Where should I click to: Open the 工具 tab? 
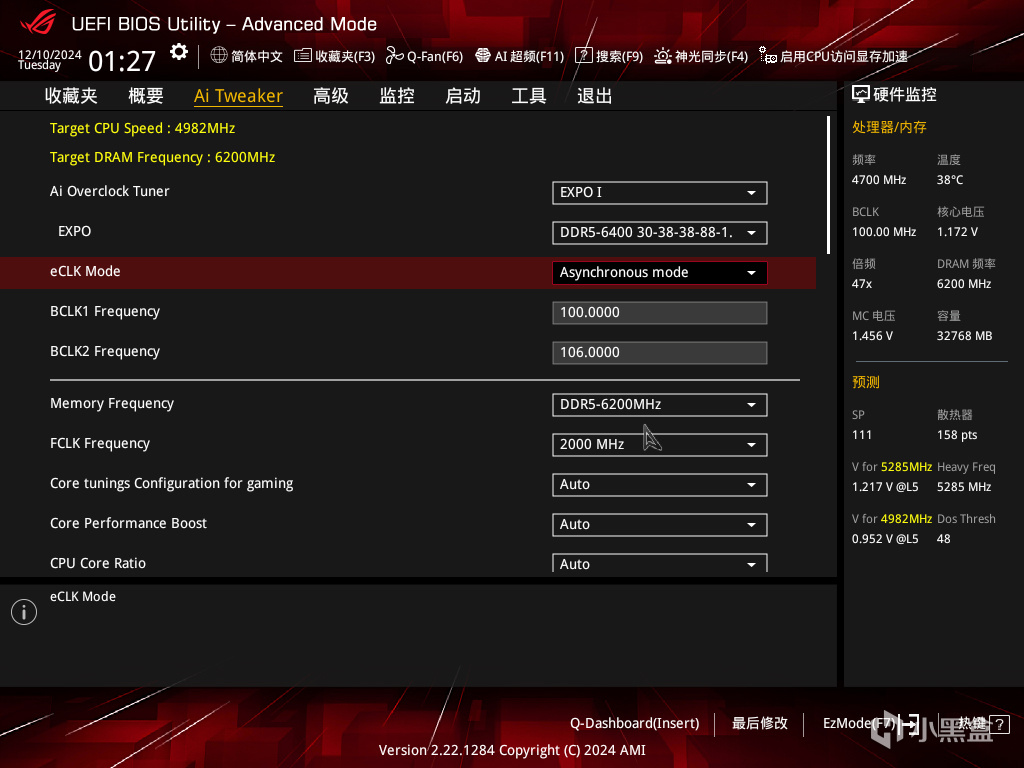point(529,96)
